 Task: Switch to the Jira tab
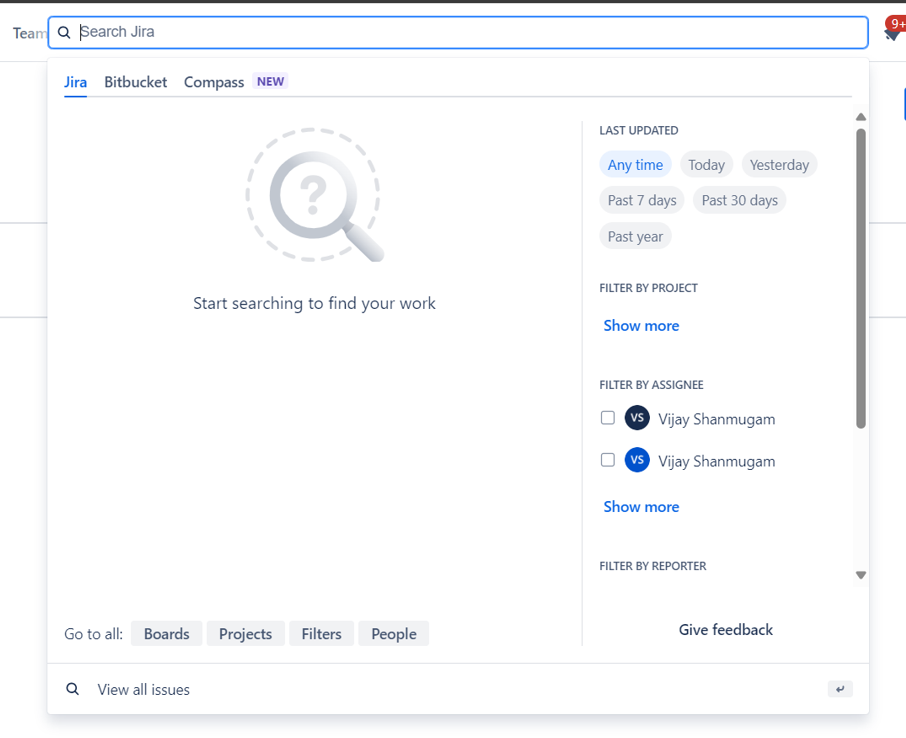tap(75, 82)
